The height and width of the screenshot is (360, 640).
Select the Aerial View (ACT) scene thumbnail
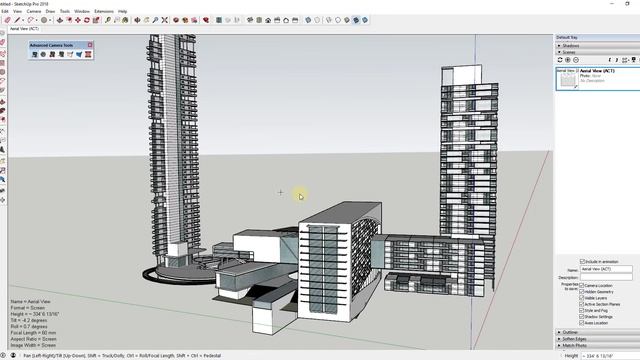point(568,79)
